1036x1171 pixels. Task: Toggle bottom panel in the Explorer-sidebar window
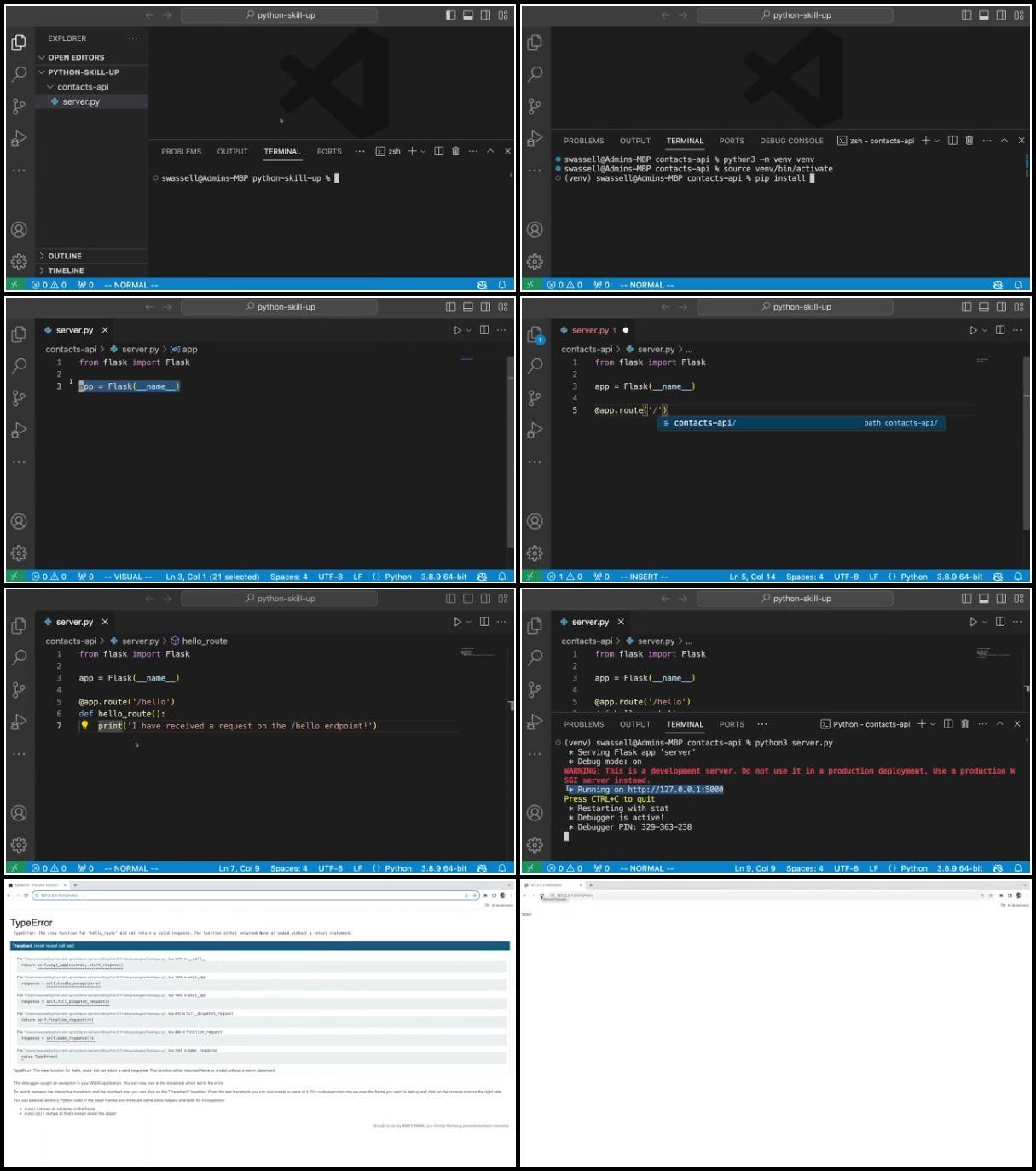click(468, 15)
